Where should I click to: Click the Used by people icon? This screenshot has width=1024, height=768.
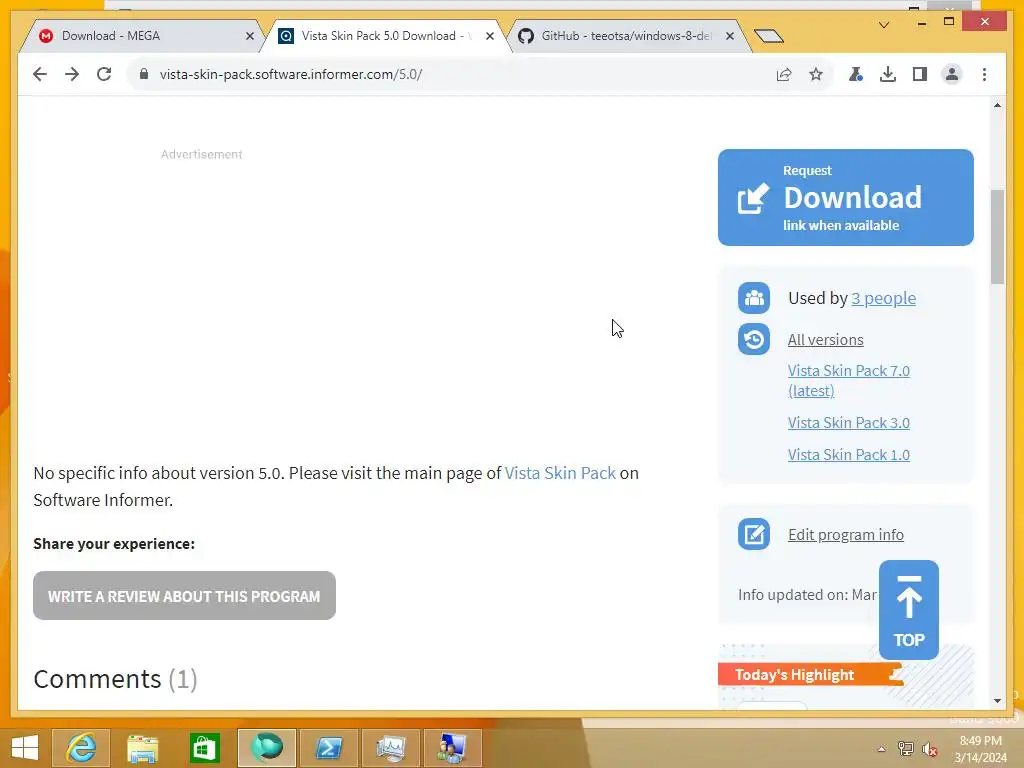click(x=754, y=298)
